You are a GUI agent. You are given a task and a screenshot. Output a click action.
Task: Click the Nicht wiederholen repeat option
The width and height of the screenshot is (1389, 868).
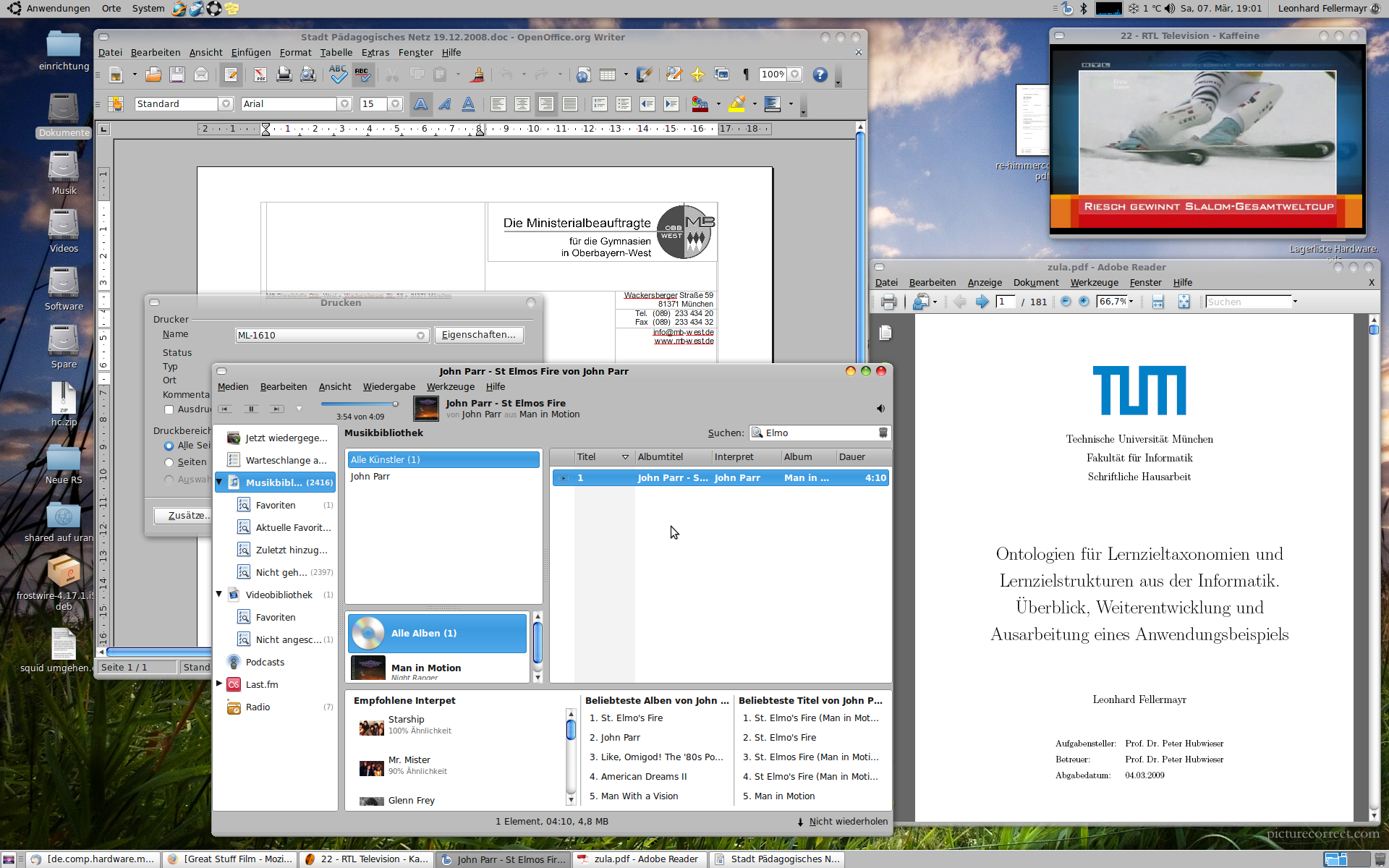842,822
